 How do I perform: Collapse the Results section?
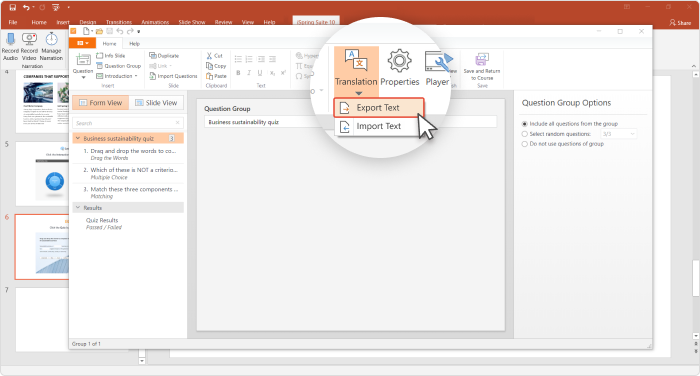point(78,208)
